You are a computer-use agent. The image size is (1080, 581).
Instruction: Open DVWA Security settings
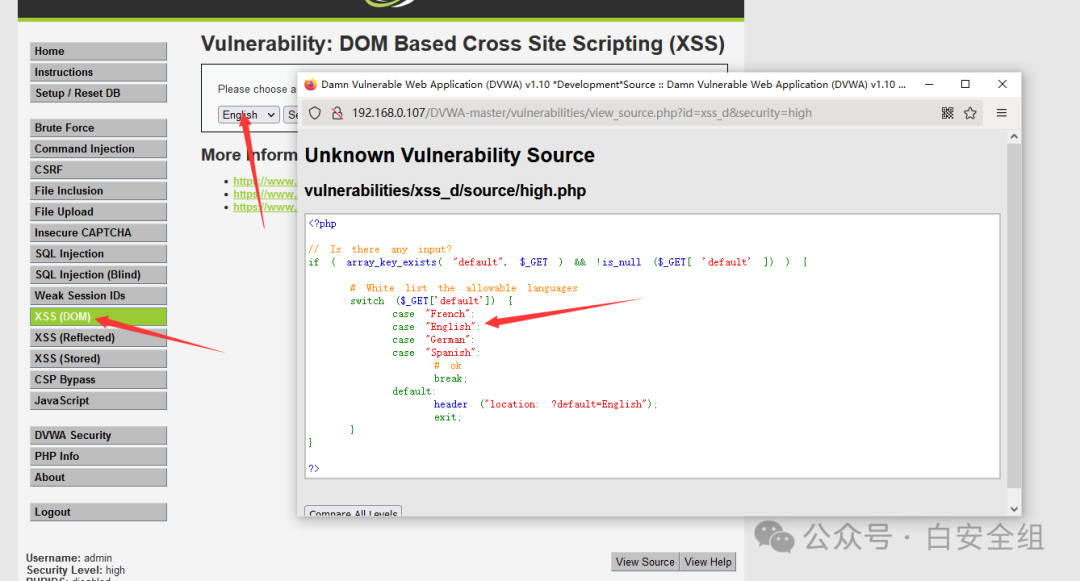98,436
